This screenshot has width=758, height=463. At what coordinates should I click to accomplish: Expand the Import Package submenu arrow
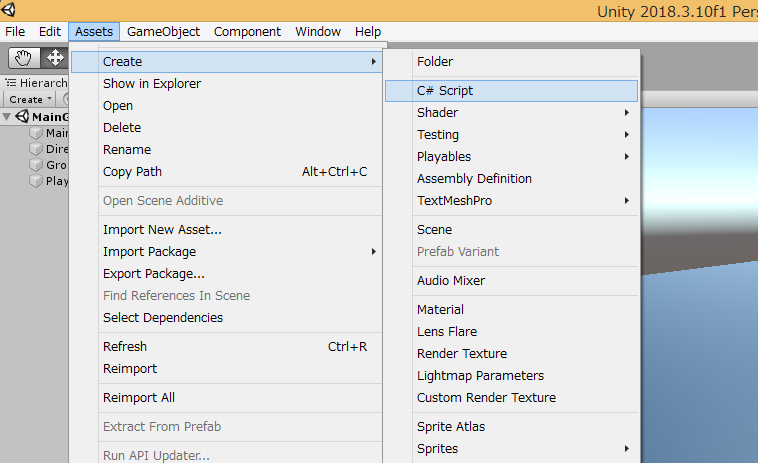(373, 252)
